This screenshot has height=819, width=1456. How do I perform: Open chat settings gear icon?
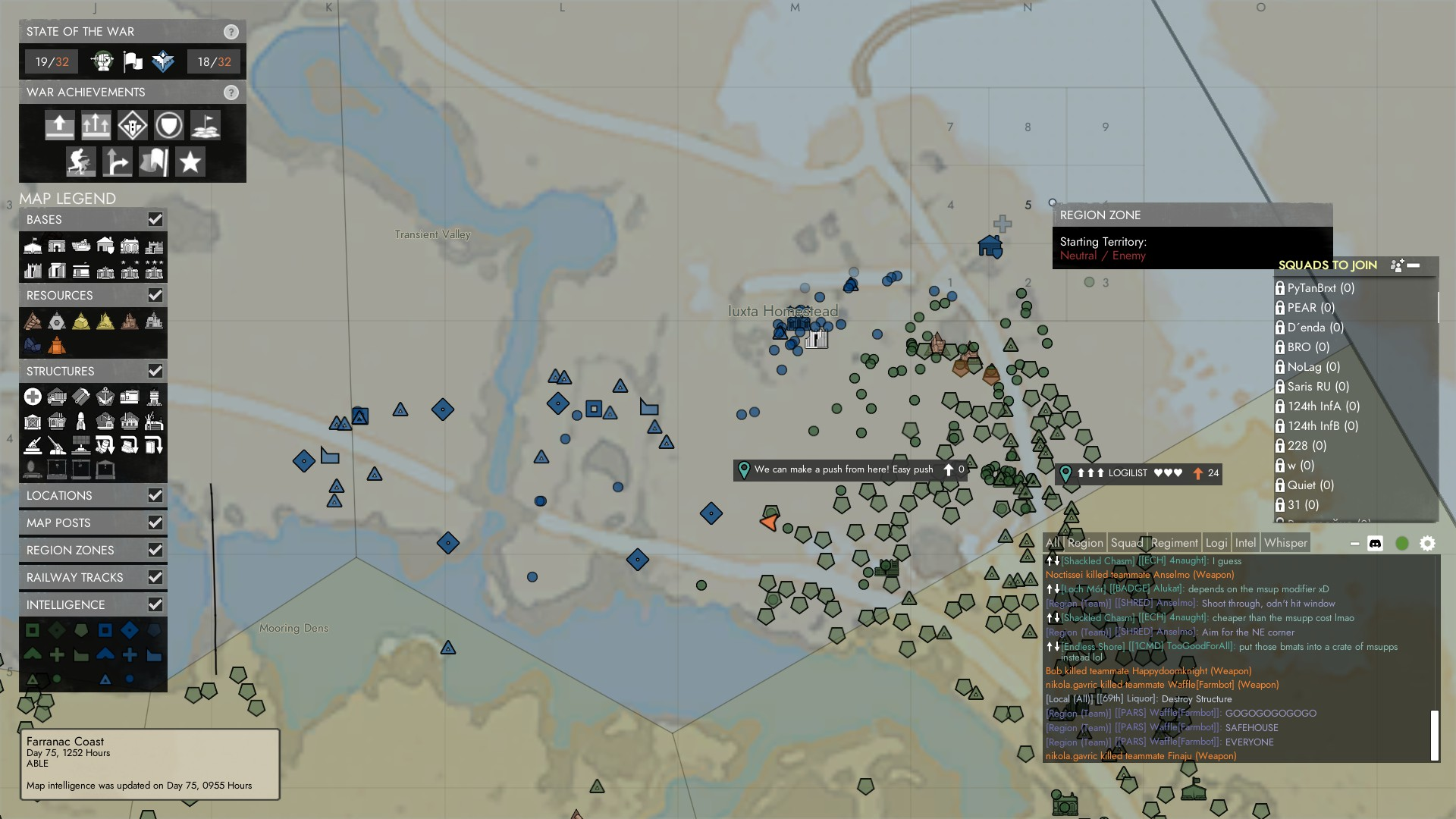coord(1427,543)
